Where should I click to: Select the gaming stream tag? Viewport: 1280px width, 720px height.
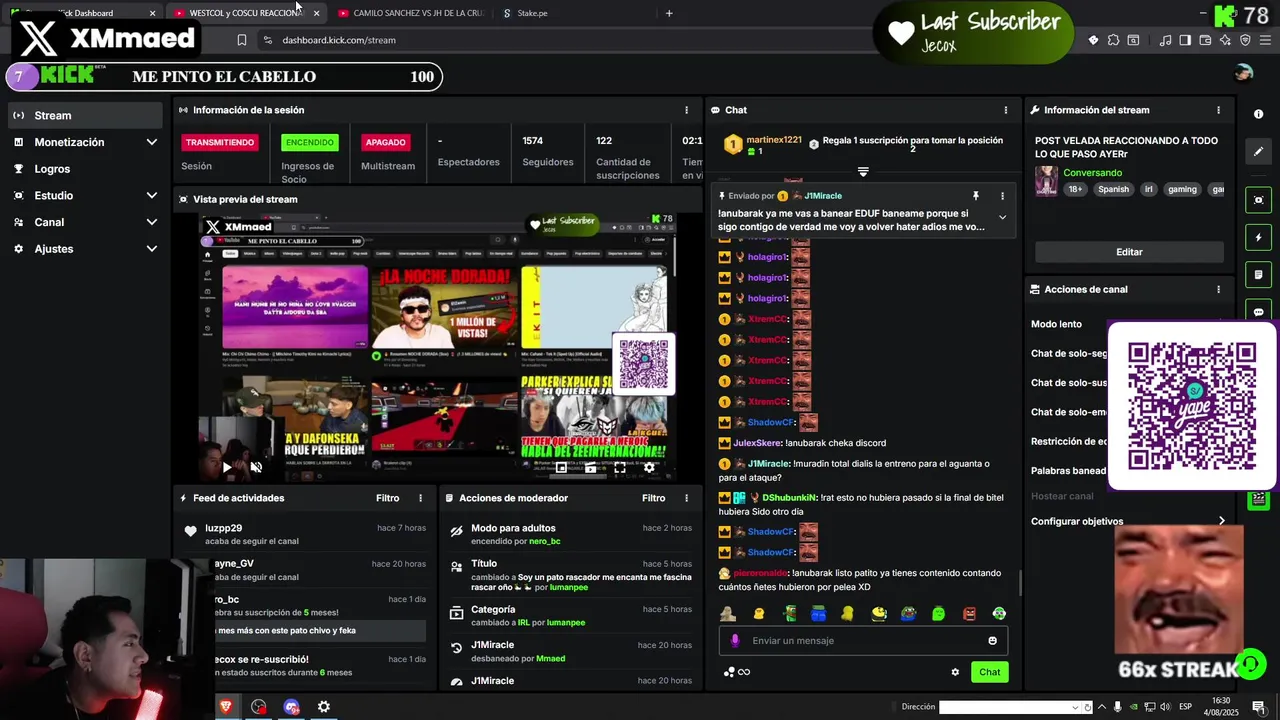point(1182,189)
